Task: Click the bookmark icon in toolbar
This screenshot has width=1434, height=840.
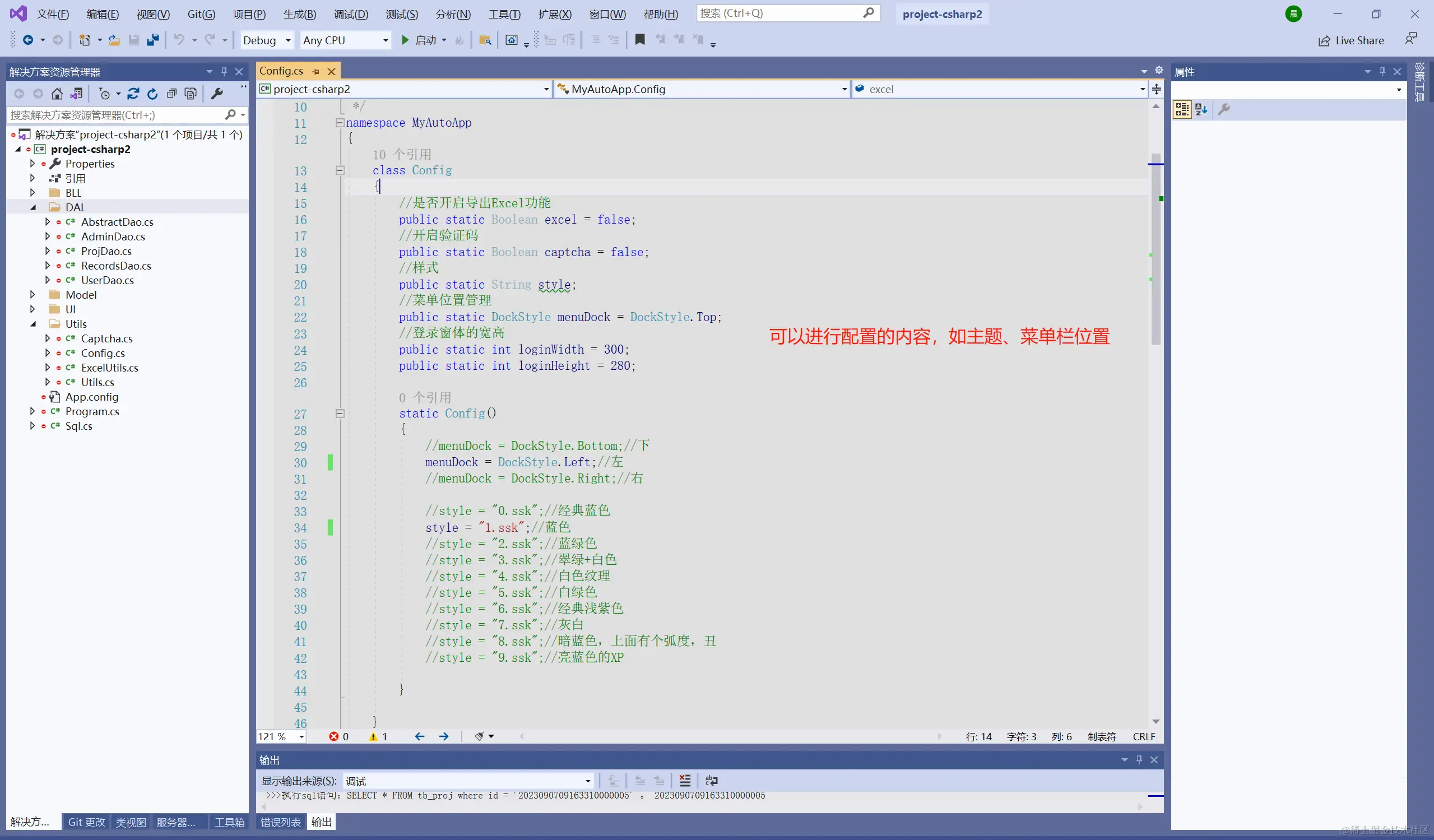Action: click(x=639, y=39)
